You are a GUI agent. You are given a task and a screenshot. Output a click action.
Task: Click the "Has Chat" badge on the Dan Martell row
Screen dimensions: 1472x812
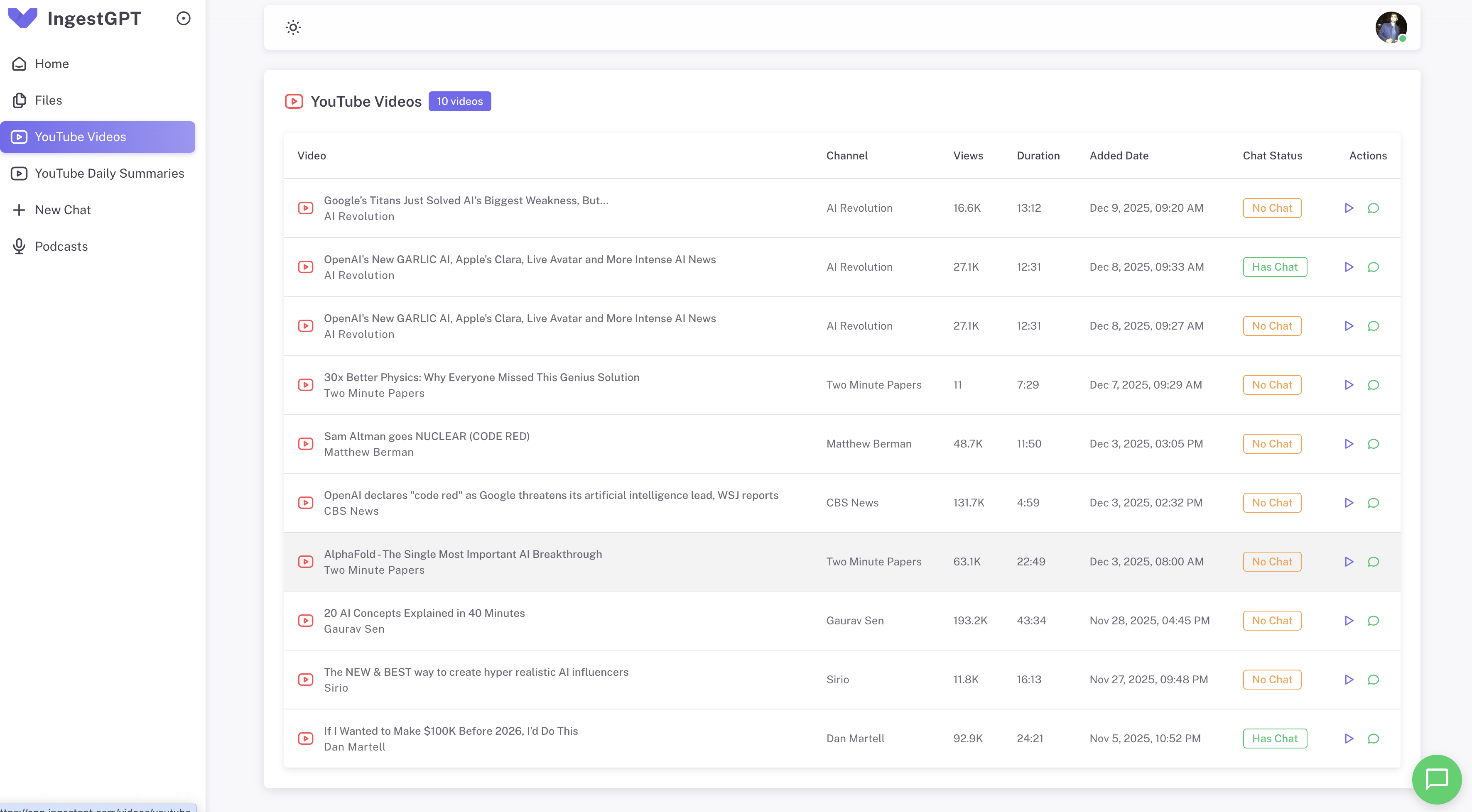(x=1276, y=738)
